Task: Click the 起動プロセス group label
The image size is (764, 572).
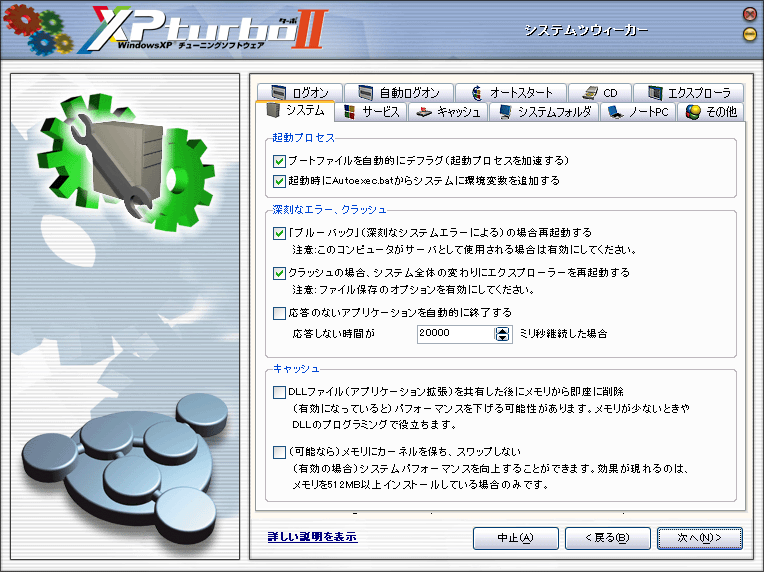Action: [x=303, y=138]
